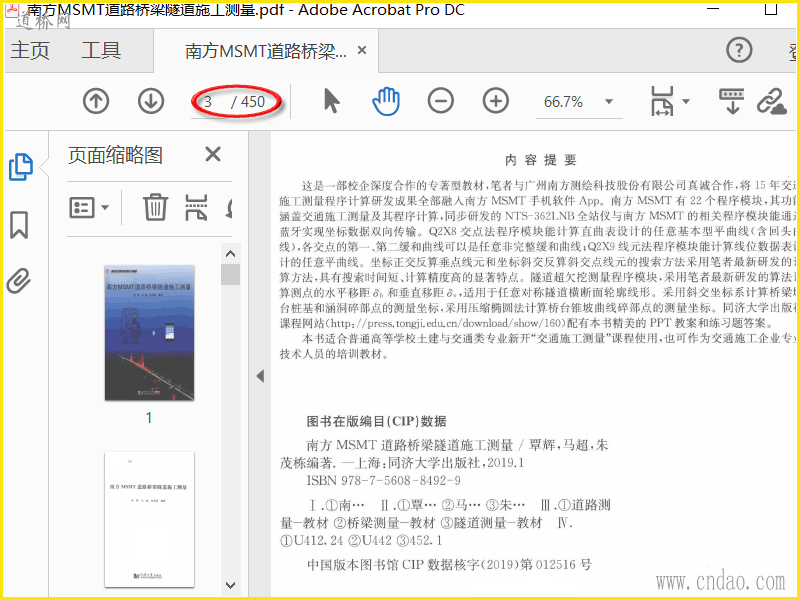Click the 图书在版编目(CIP)数据 heading

pos(377,421)
